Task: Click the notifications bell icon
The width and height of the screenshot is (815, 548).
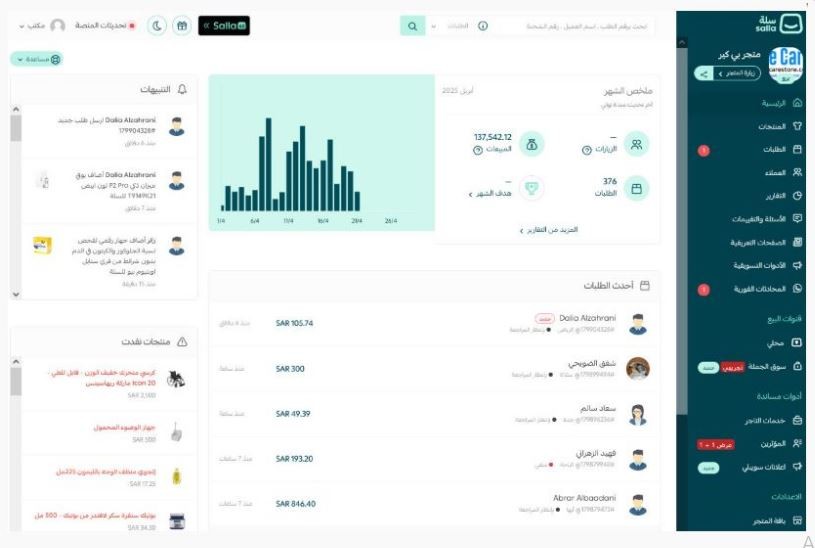Action: (182, 89)
